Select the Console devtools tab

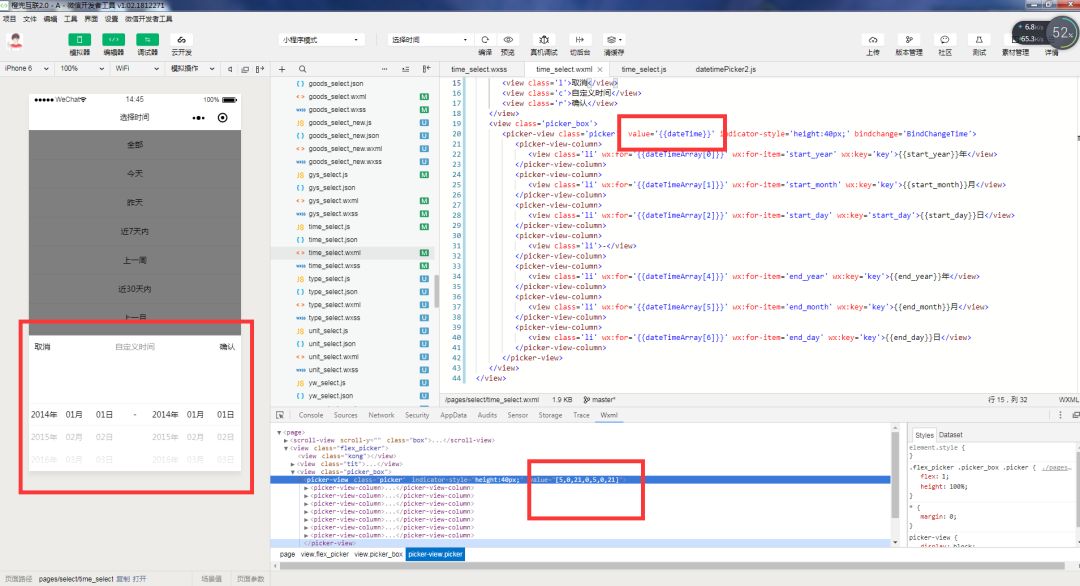pyautogui.click(x=311, y=415)
